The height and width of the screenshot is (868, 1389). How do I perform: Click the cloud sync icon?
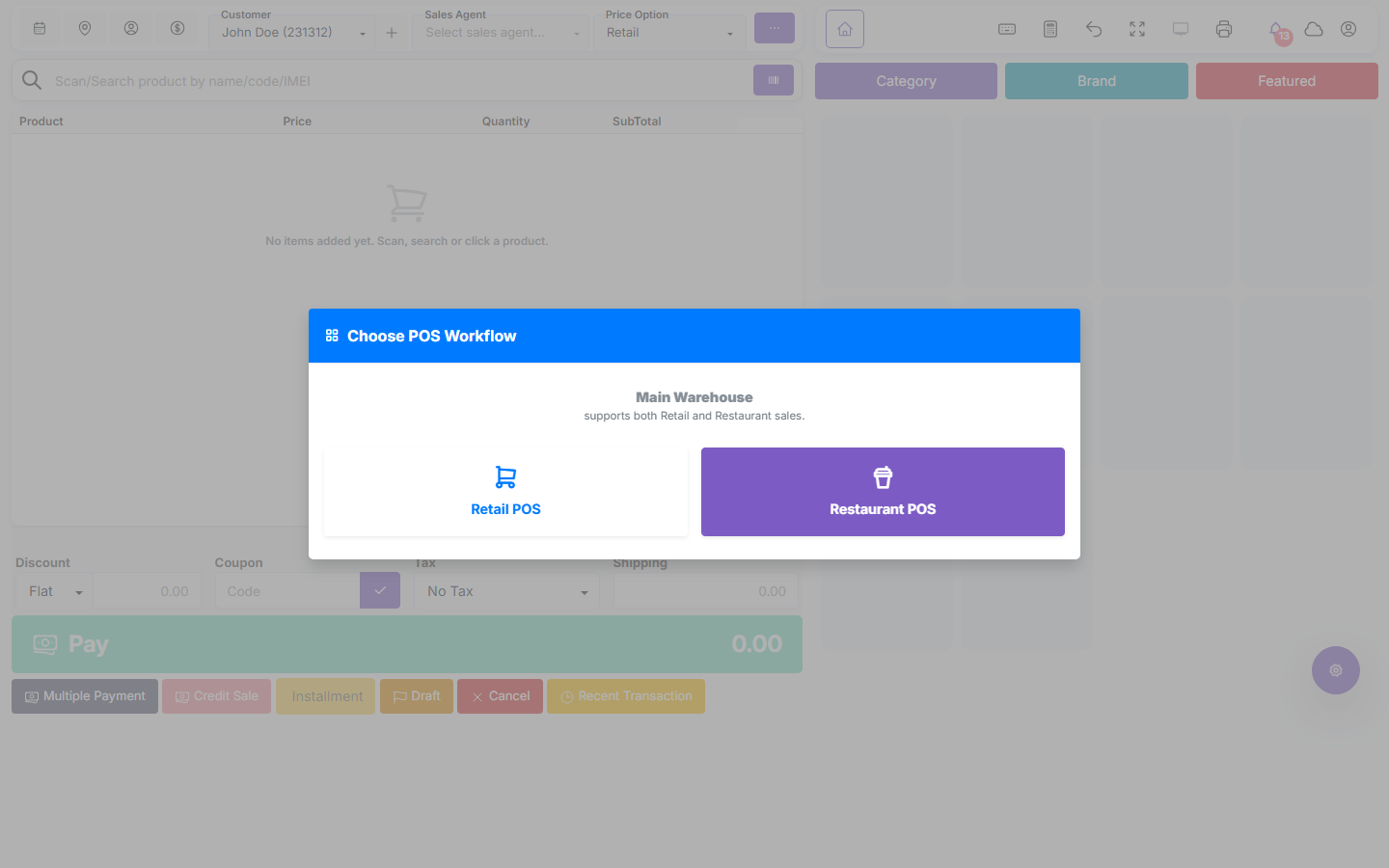(1314, 29)
